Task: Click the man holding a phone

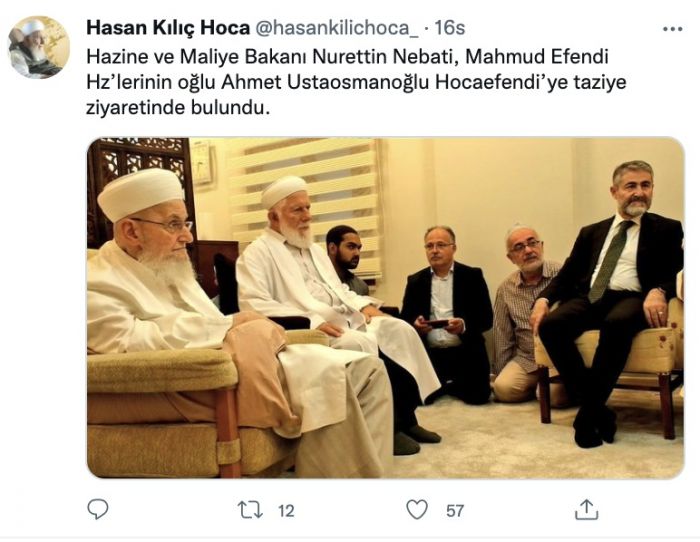Action: pyautogui.click(x=445, y=313)
